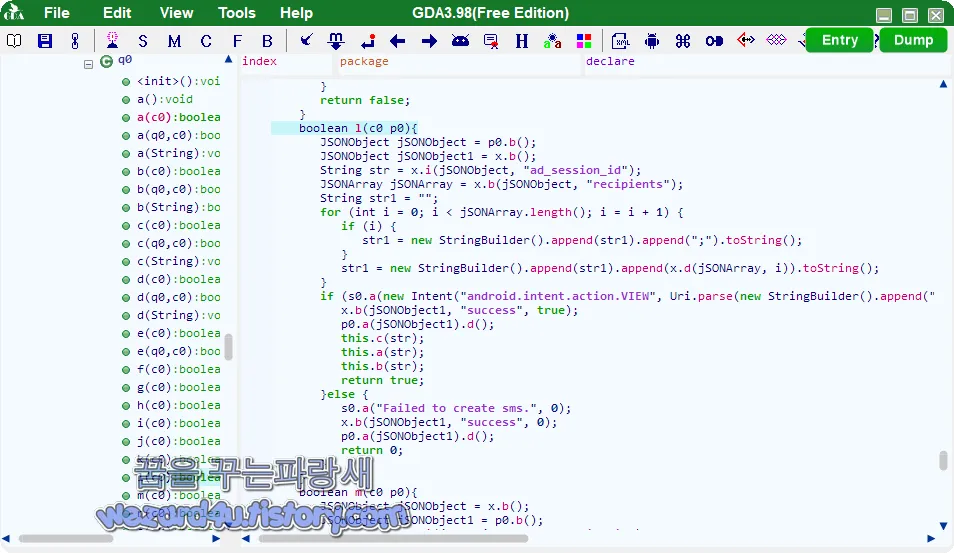
Task: Select c(c0):boolean method in tree
Action: pos(178,225)
